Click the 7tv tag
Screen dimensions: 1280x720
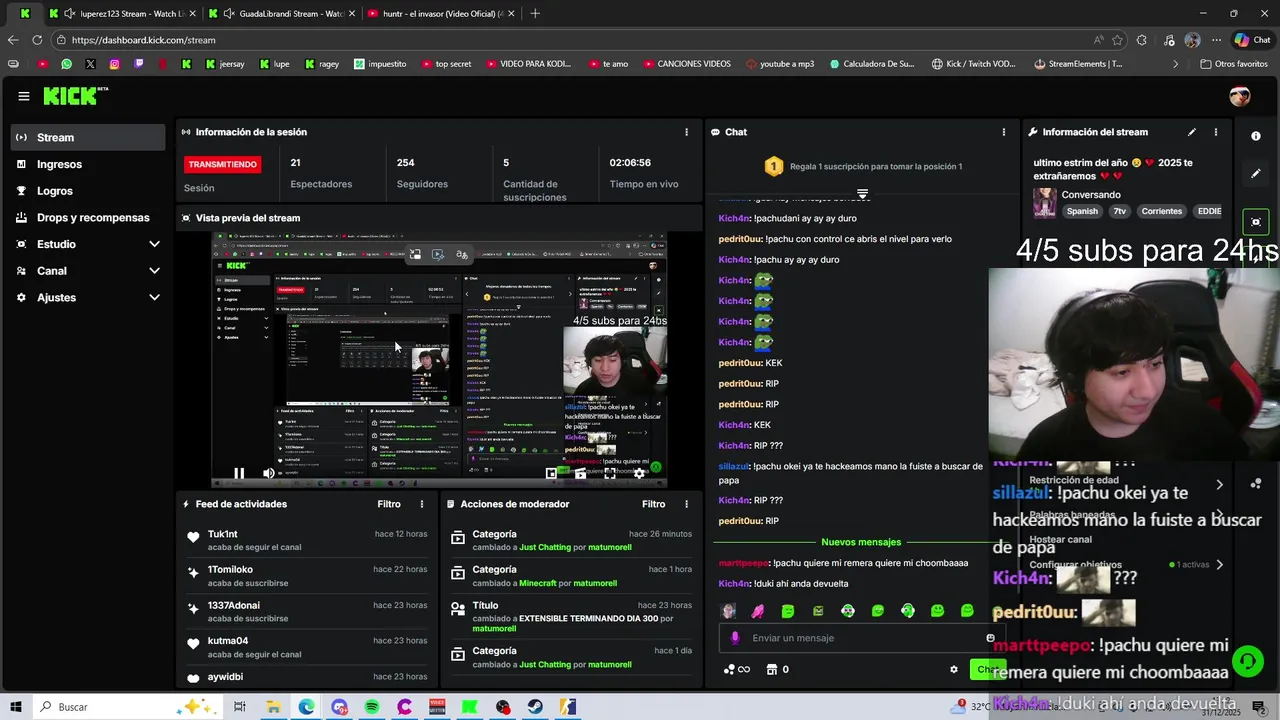[x=1120, y=211]
